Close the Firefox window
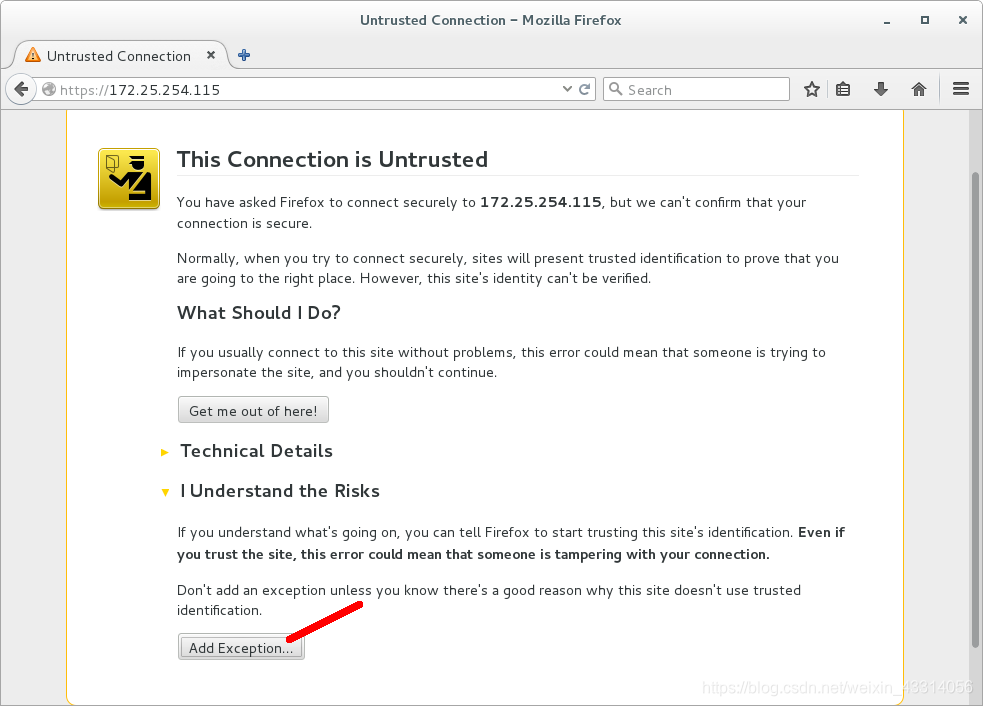This screenshot has height=706, width=983. tap(963, 20)
